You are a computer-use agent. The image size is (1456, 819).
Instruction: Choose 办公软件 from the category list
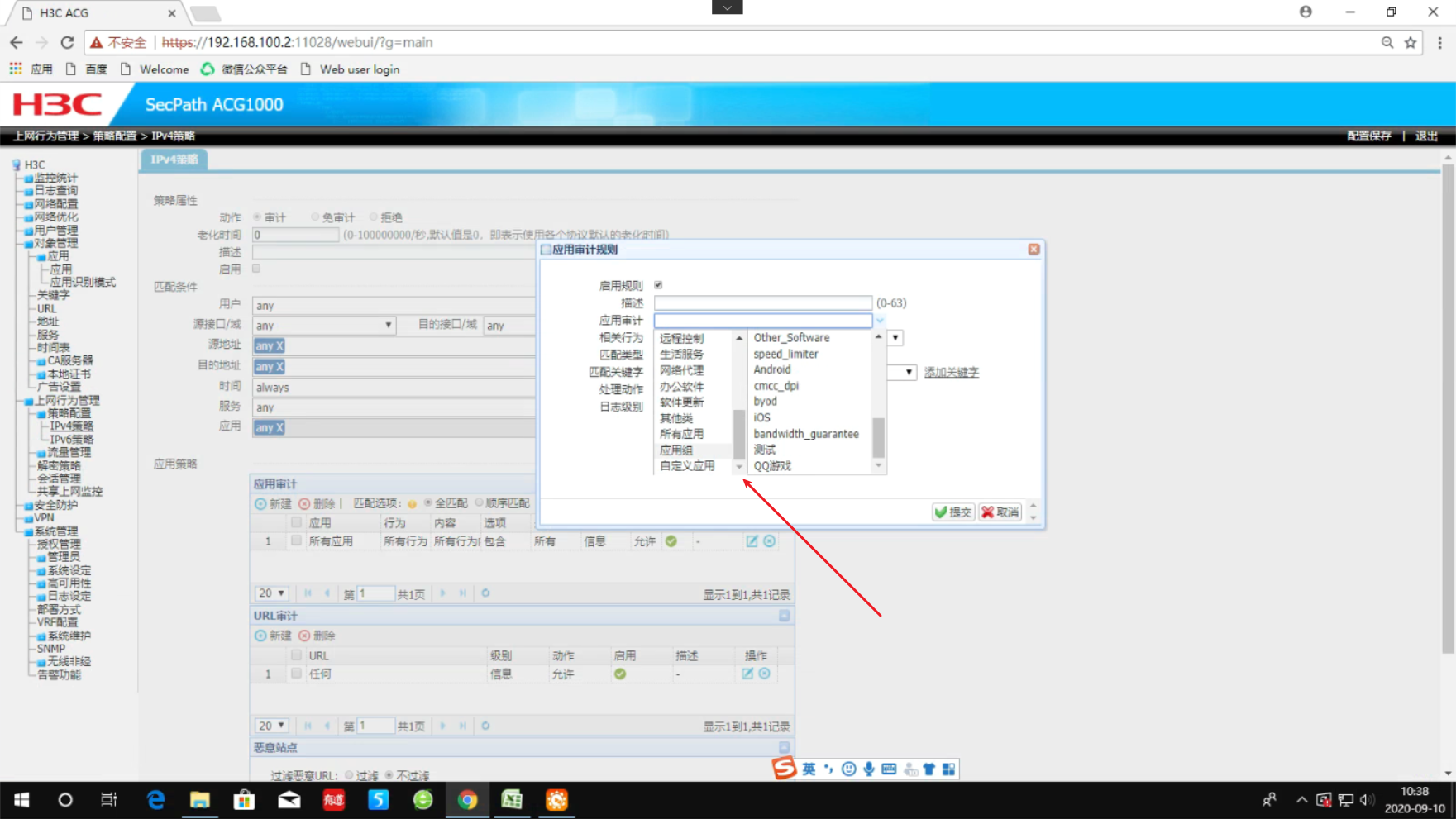pyautogui.click(x=681, y=386)
